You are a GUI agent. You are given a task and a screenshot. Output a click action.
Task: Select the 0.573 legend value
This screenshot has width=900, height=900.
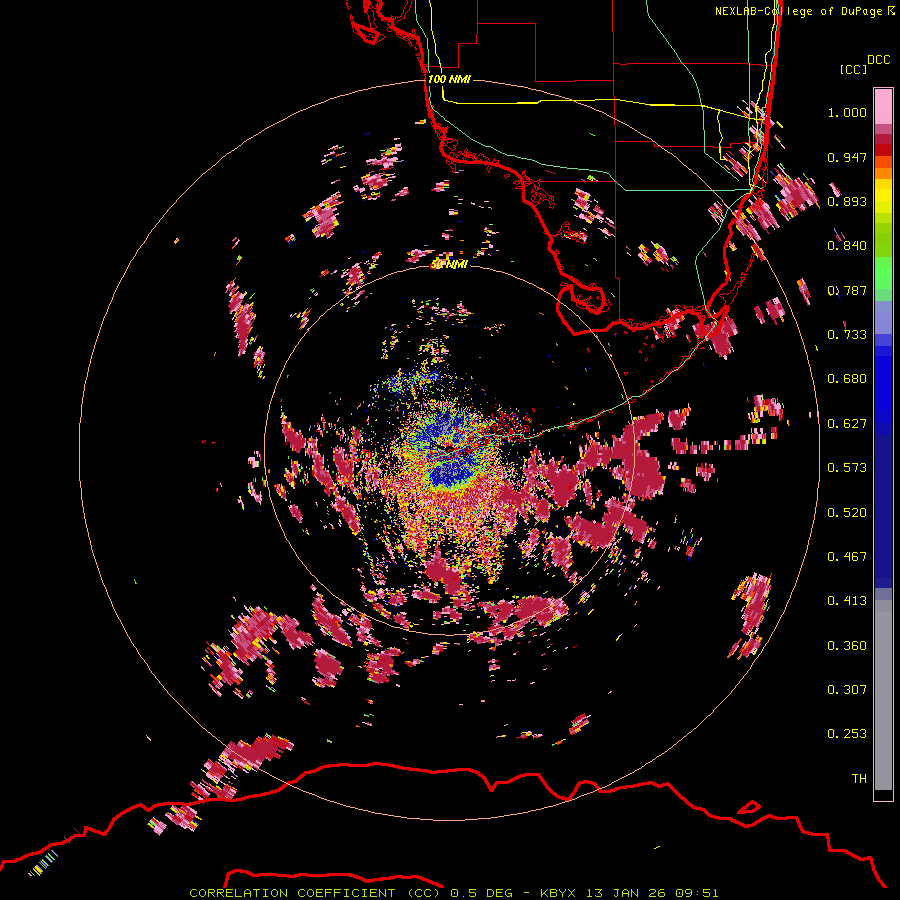click(847, 468)
